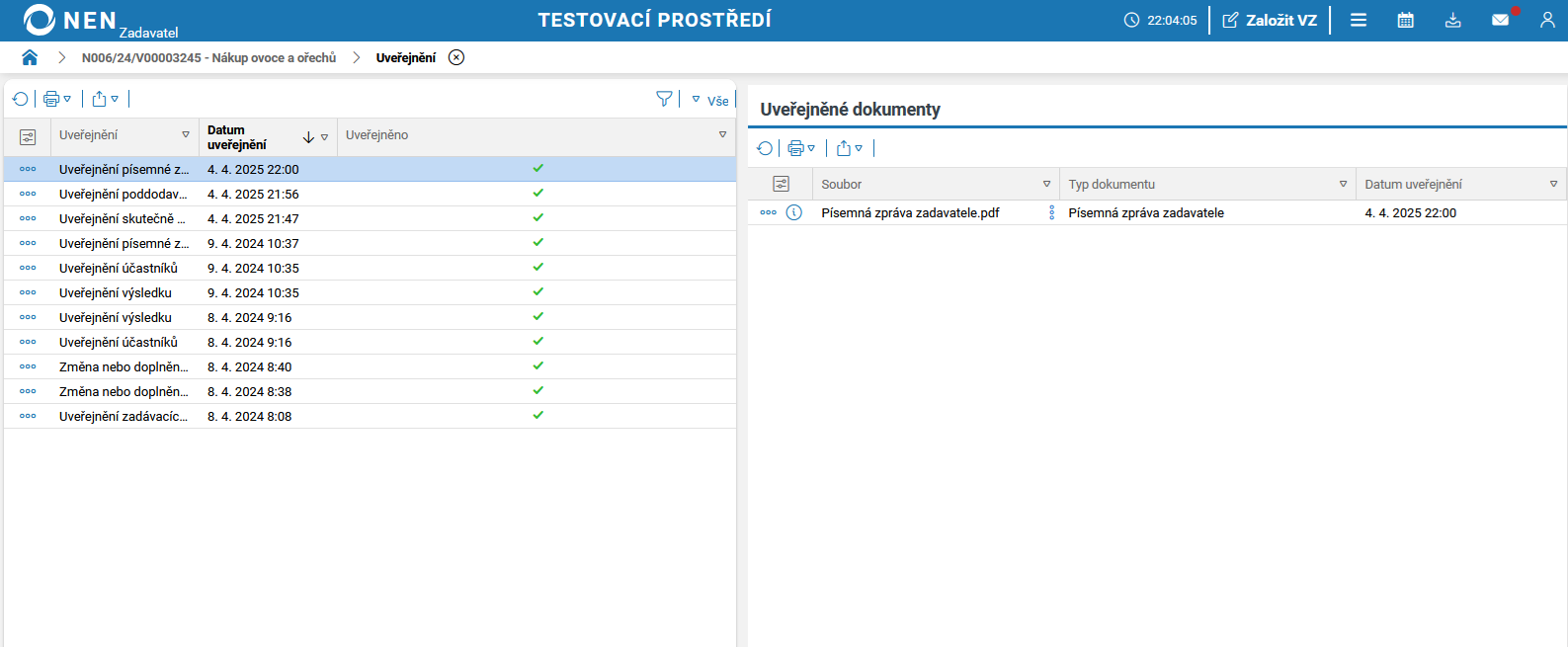Click info icon for Písemná zpráva zadavatele.pdf
The width and height of the screenshot is (1568, 647).
point(793,212)
